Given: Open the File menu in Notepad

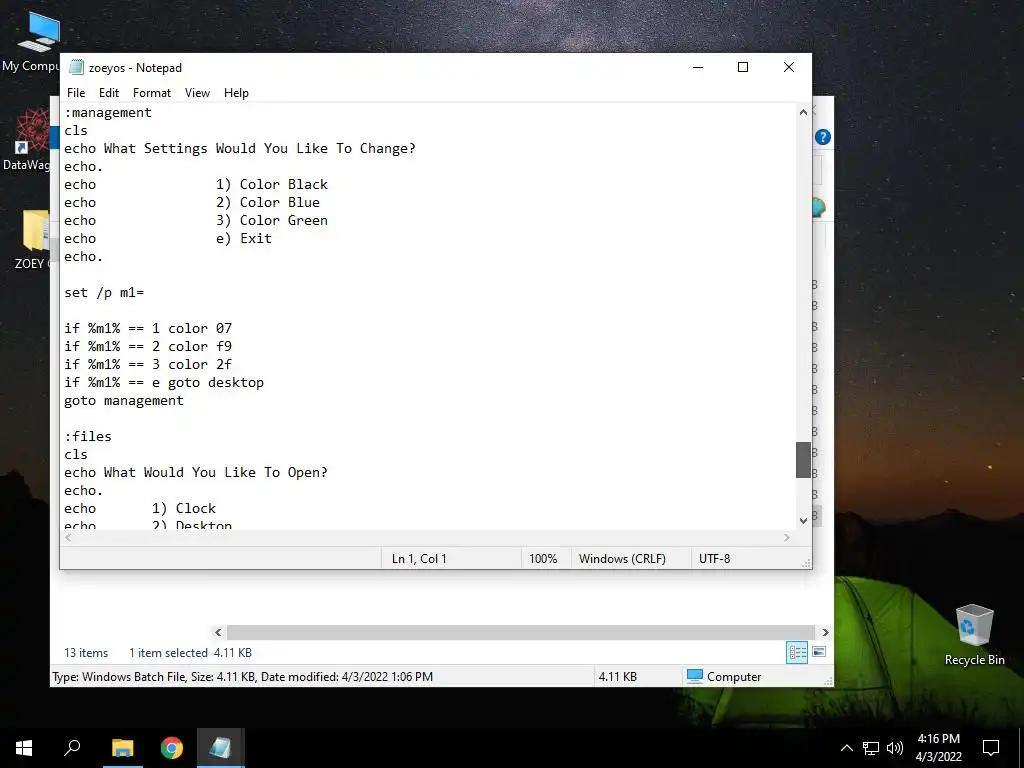Looking at the screenshot, I should click(x=76, y=93).
